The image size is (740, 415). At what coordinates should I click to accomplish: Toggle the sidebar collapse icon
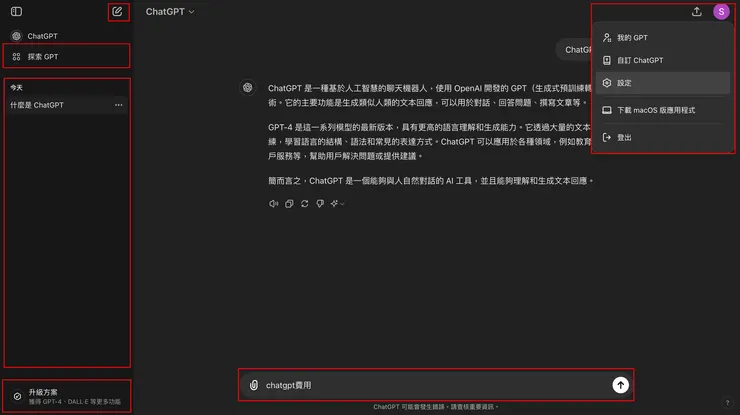[x=17, y=11]
